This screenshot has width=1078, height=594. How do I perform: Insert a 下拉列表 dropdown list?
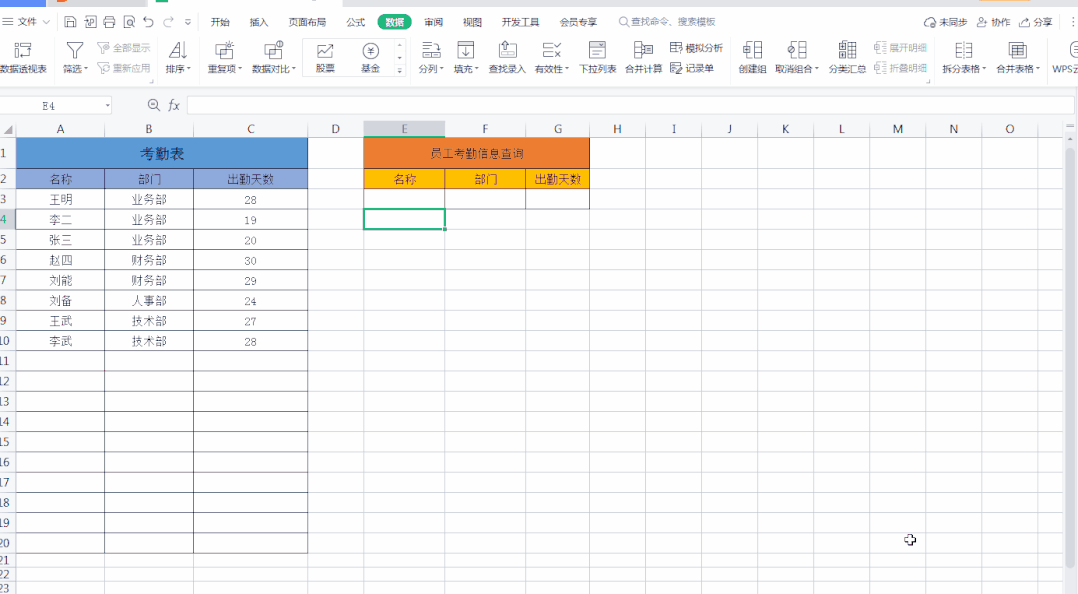(x=597, y=57)
